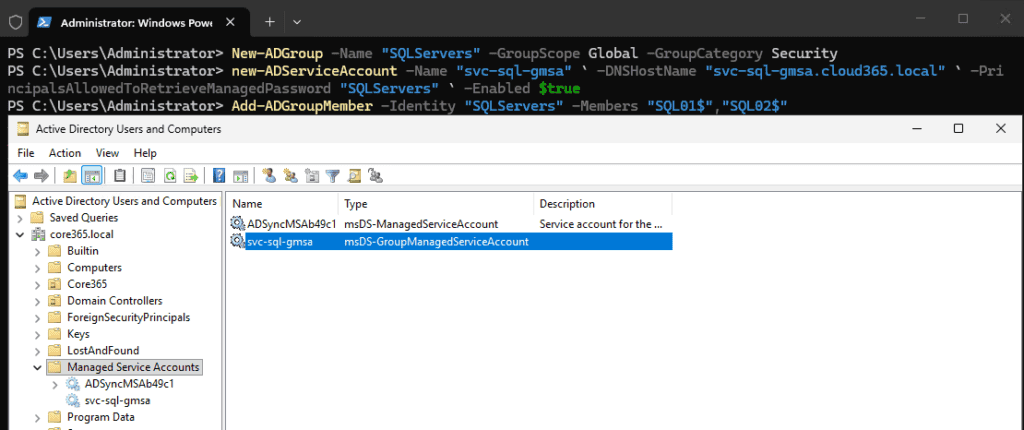The image size is (1024, 430).
Task: Click the ADUC window title icon
Action: point(23,129)
